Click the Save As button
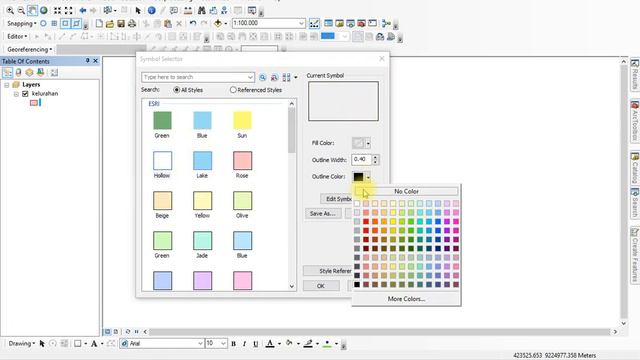The image size is (640, 360). click(322, 213)
